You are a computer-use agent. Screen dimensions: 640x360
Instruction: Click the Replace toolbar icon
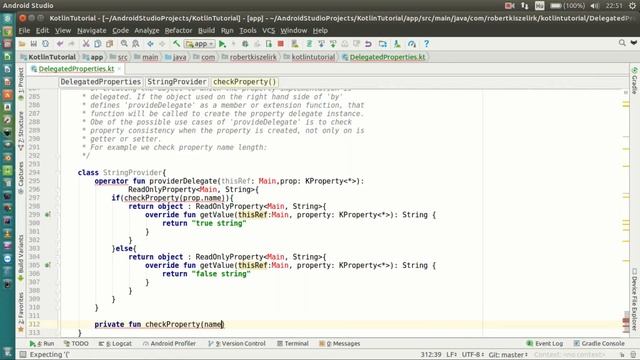(x=136, y=44)
